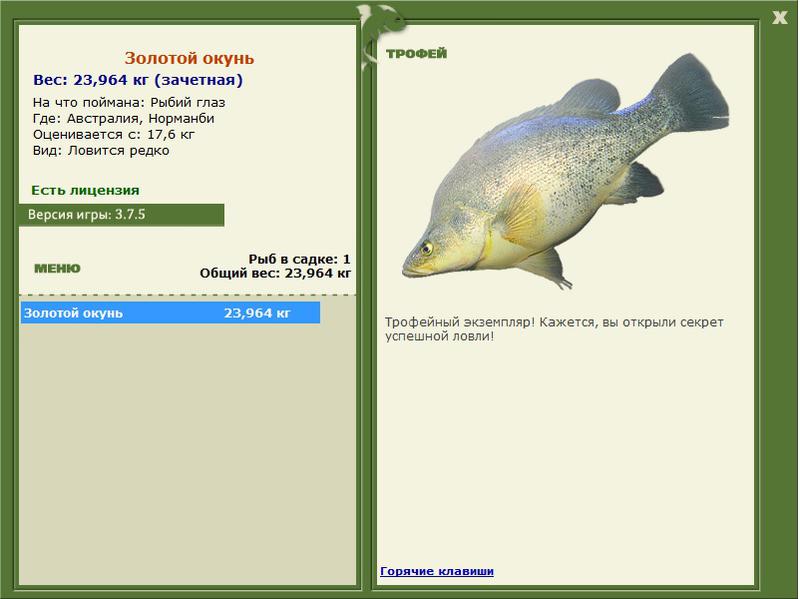Image resolution: width=800 pixels, height=599 pixels.
Task: Click the Золотой окунь fish name title
Action: pos(189,58)
